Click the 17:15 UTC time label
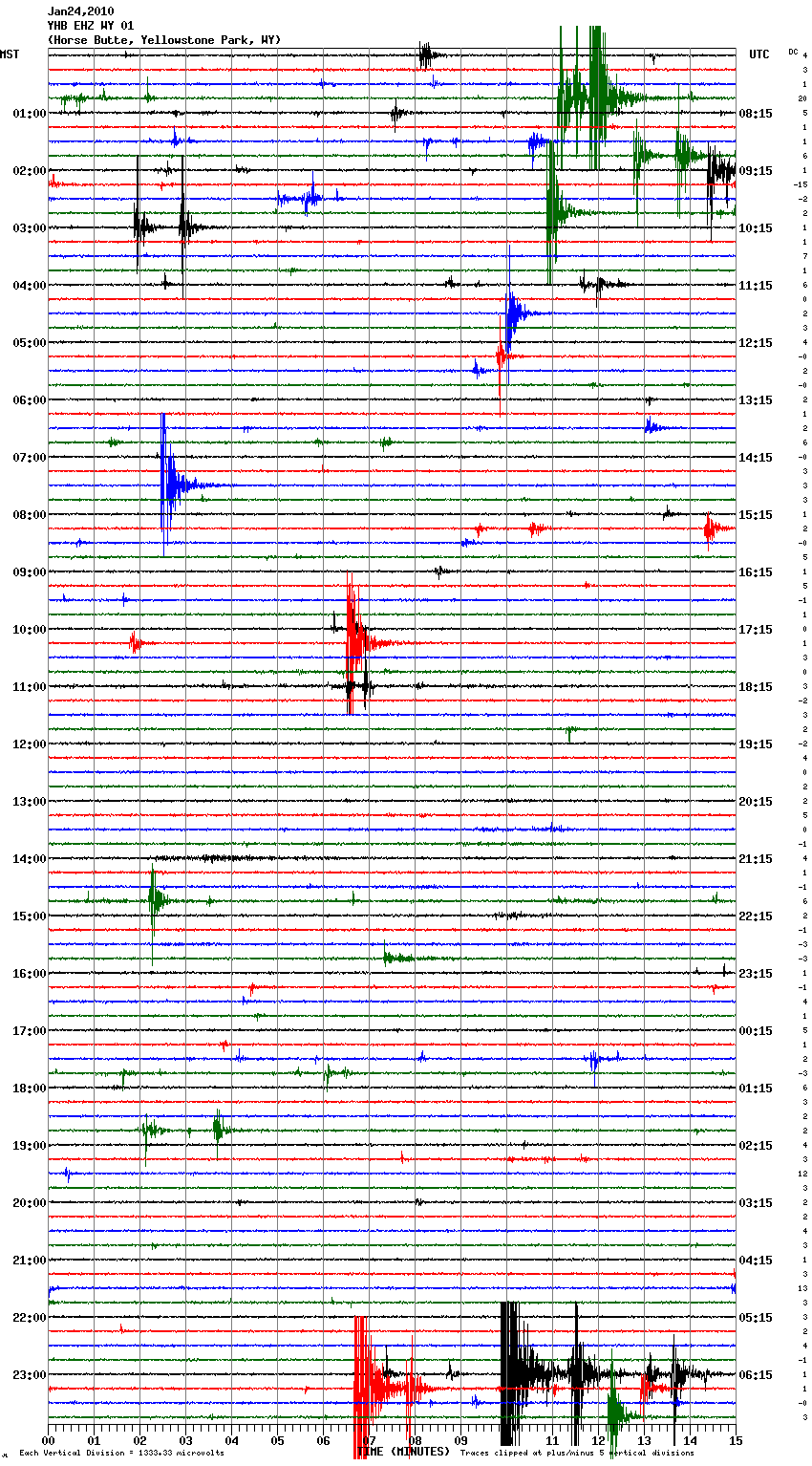Screen dimensions: 812x1466 pyautogui.click(x=756, y=630)
